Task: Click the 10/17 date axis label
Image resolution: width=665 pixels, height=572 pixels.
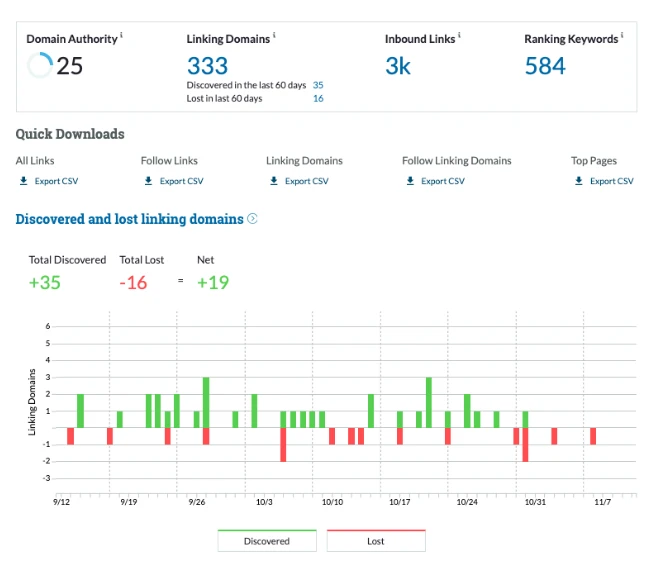Action: 400,502
